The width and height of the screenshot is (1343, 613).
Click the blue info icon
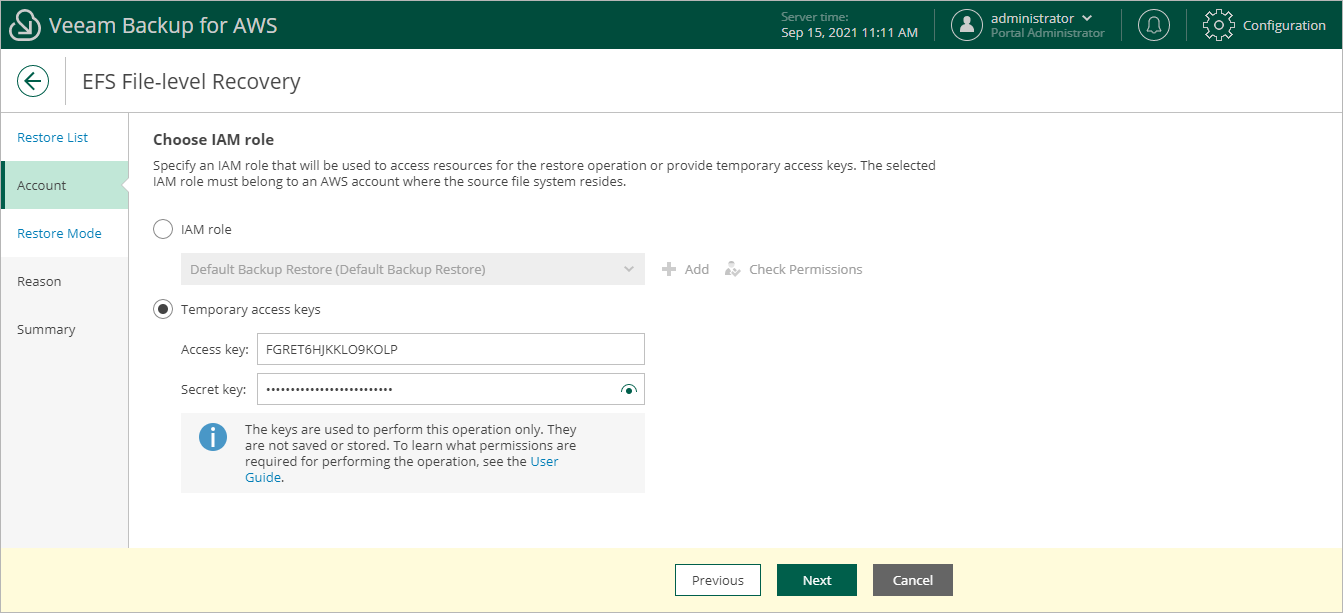click(x=213, y=437)
